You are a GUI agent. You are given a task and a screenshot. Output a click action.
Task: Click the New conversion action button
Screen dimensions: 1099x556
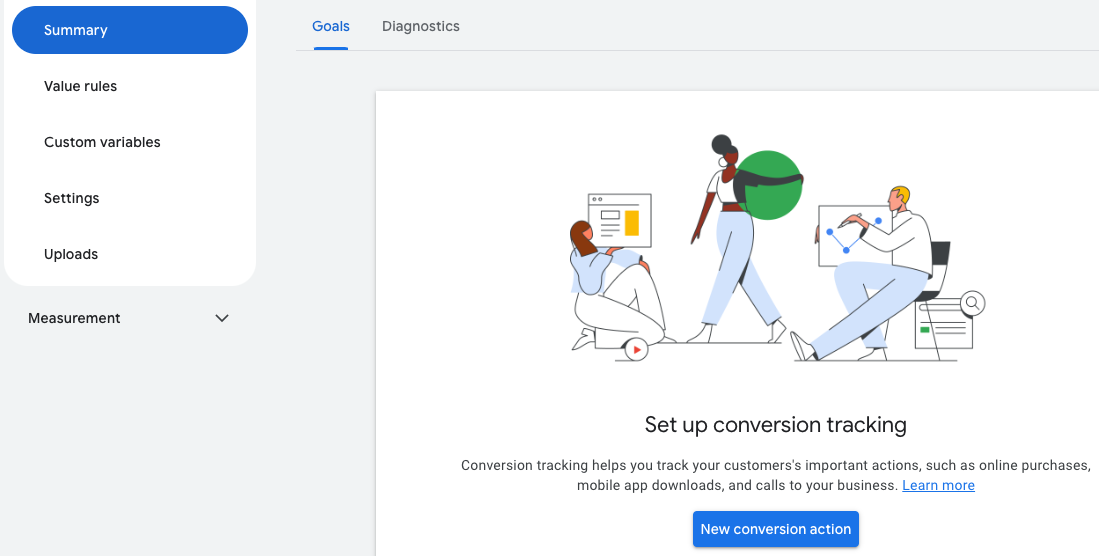pos(775,529)
